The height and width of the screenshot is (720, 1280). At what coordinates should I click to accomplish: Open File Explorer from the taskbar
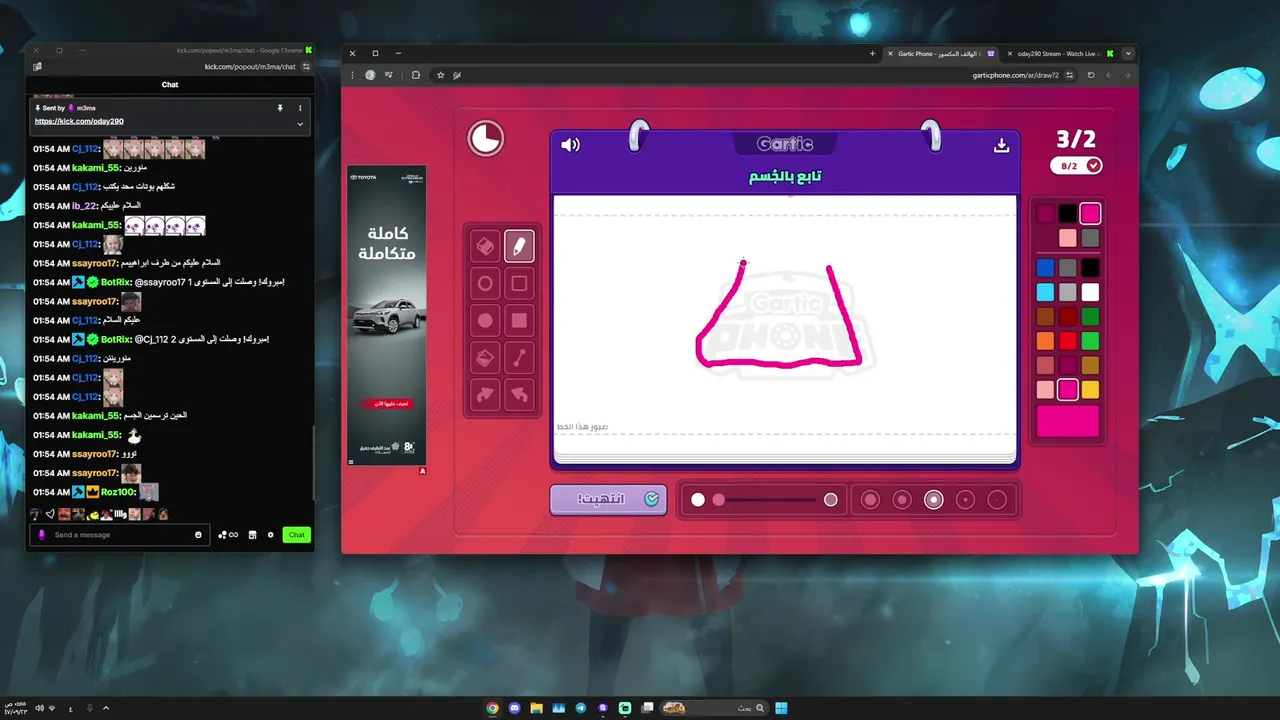(x=536, y=708)
